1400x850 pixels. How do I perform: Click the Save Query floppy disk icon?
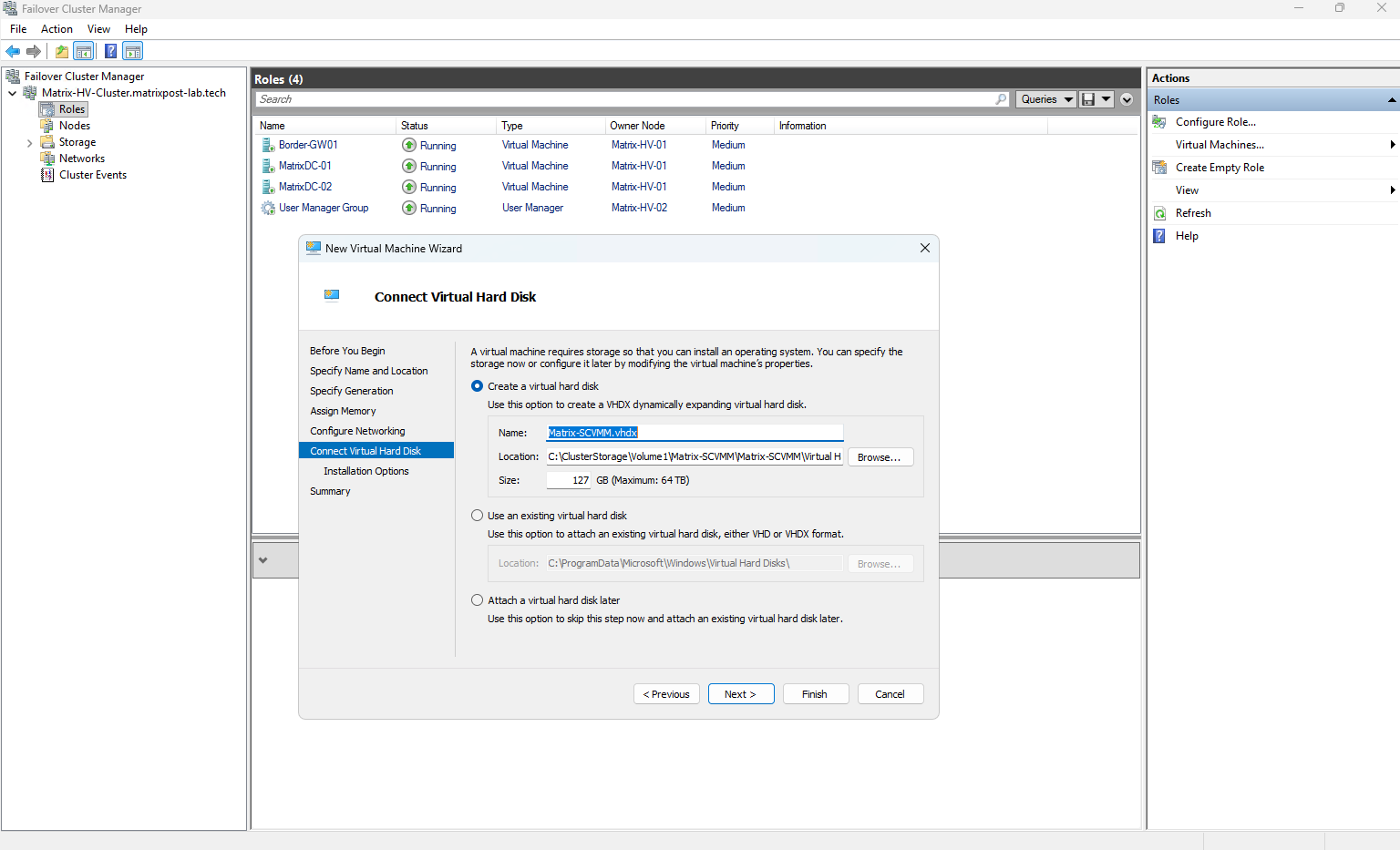point(1087,99)
